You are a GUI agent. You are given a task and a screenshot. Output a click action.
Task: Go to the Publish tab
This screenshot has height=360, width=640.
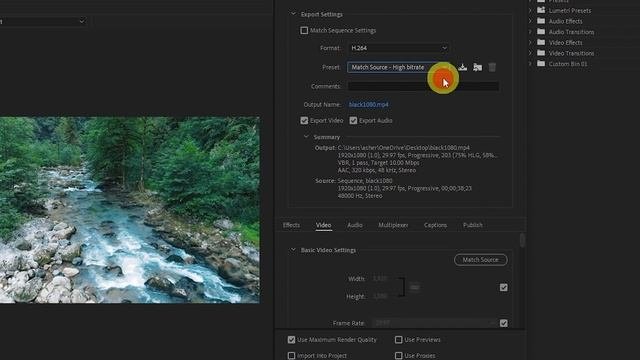(473, 225)
